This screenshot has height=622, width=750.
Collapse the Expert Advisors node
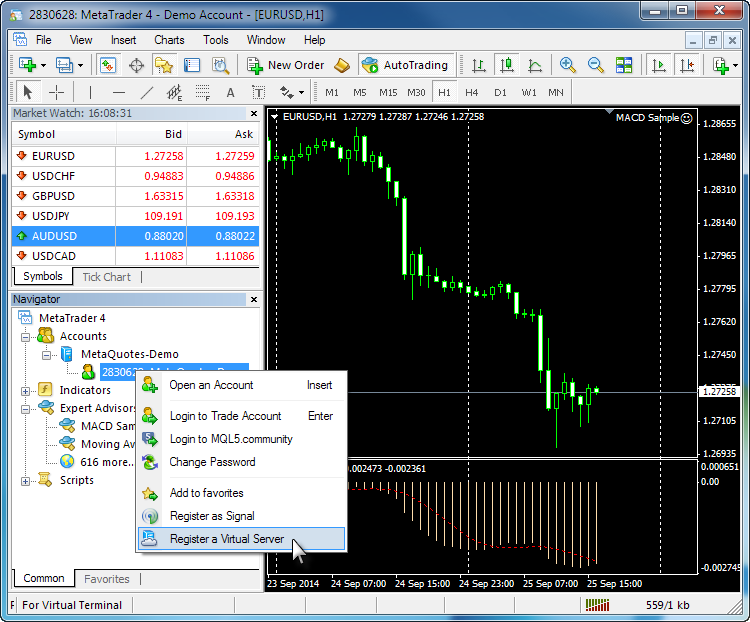26,409
